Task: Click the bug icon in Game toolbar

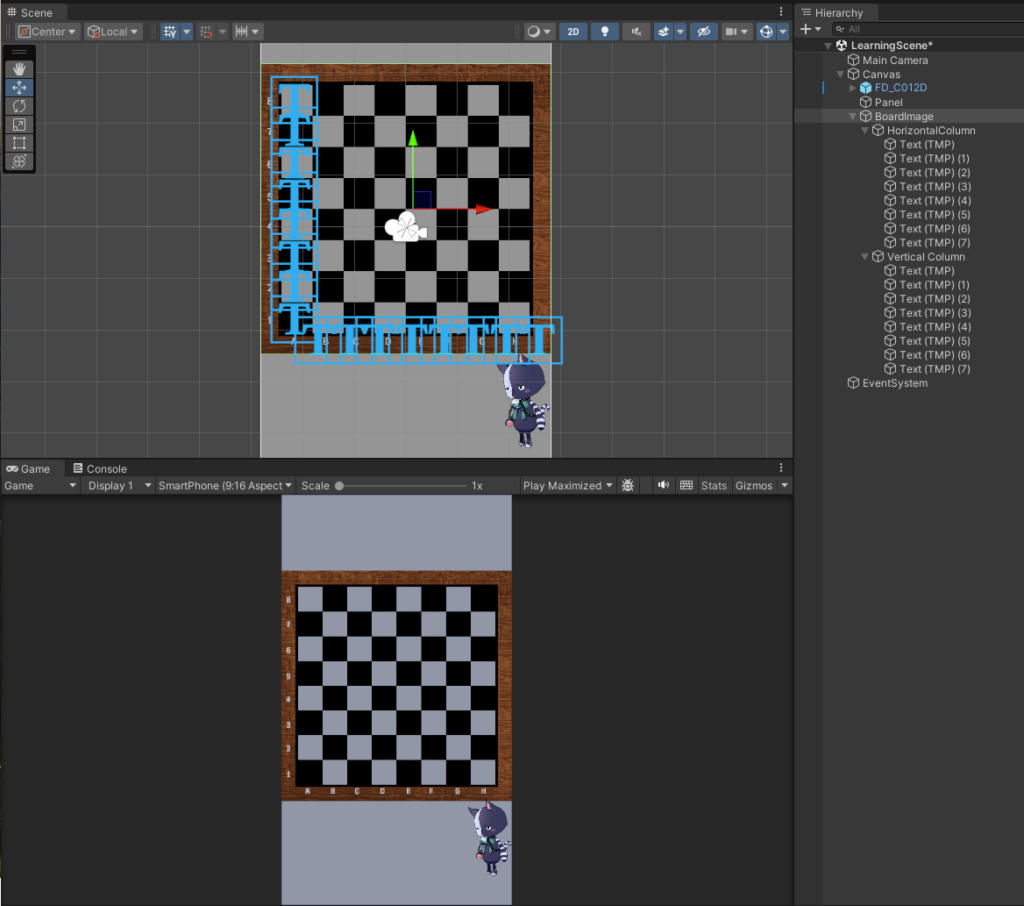Action: click(628, 486)
